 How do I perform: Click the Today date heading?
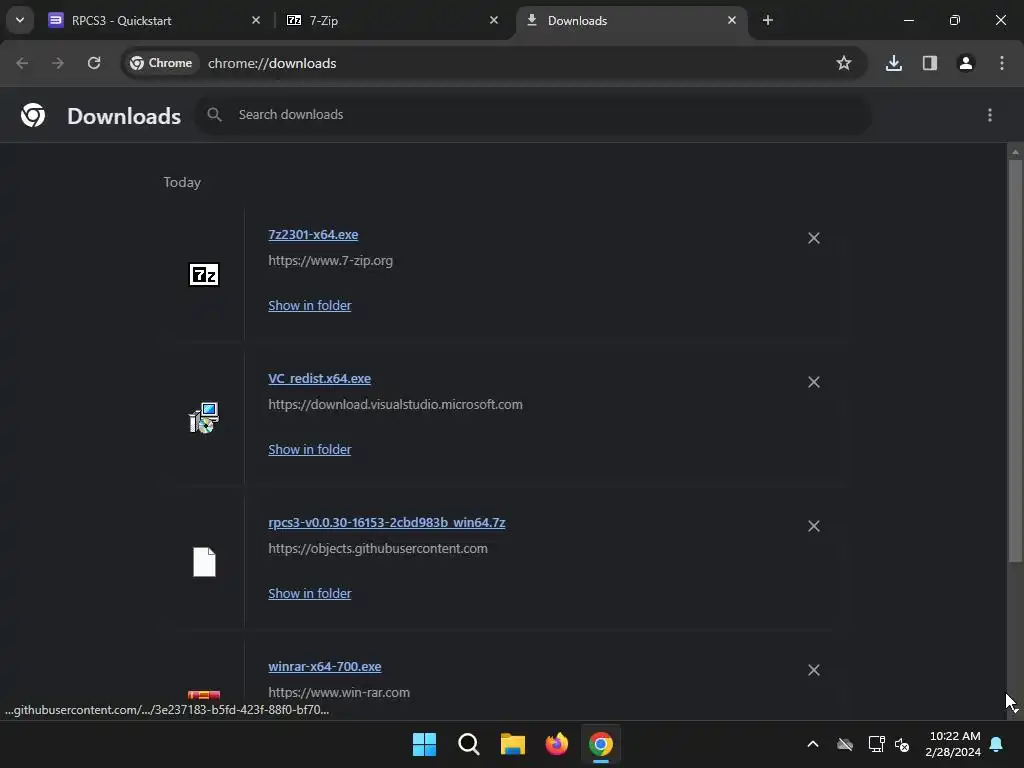[x=182, y=182]
